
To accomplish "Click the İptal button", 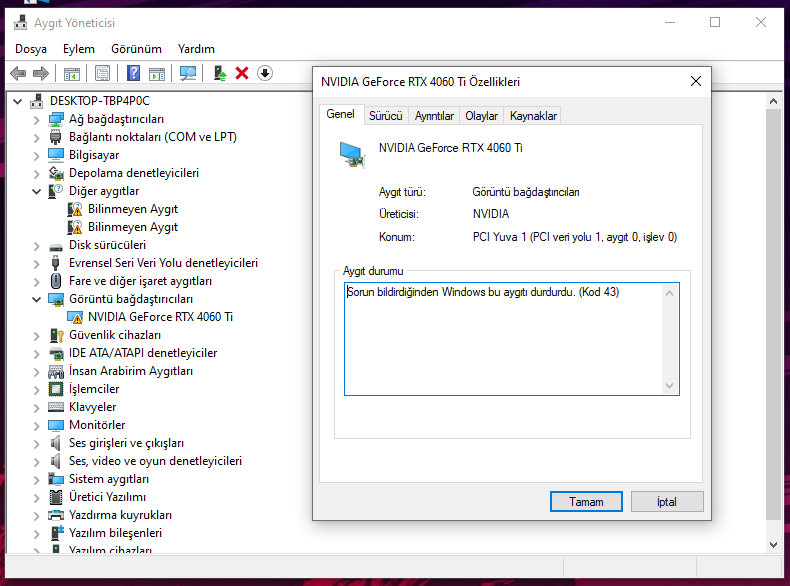I will (667, 502).
